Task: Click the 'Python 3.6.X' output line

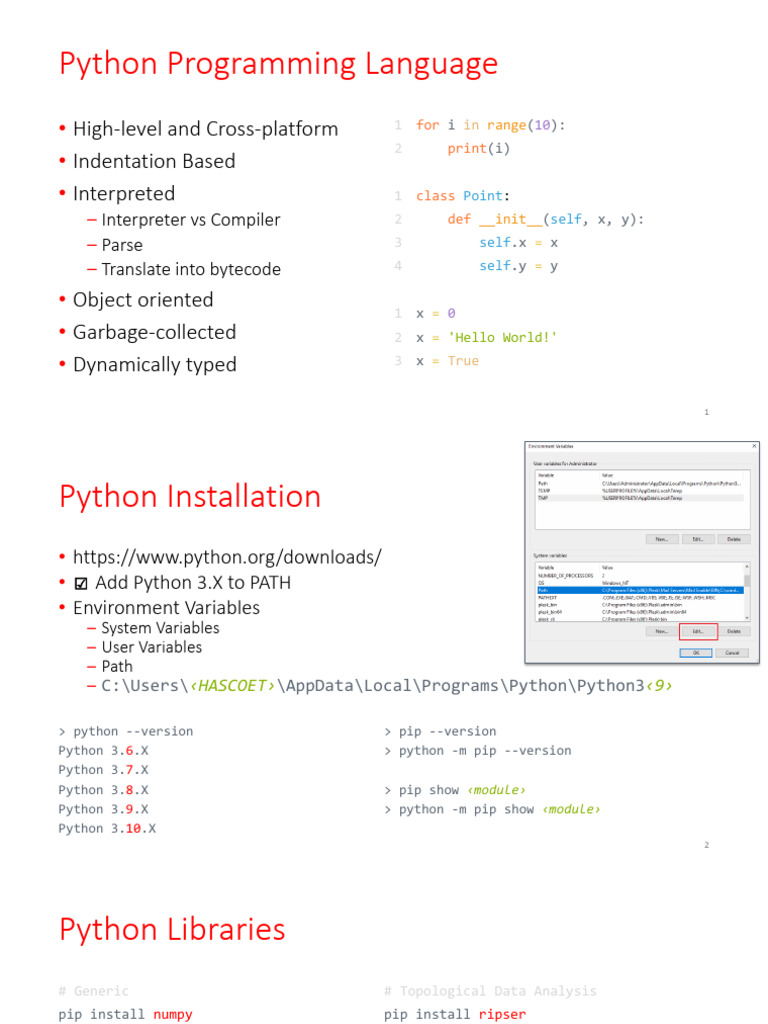Action: click(x=103, y=751)
